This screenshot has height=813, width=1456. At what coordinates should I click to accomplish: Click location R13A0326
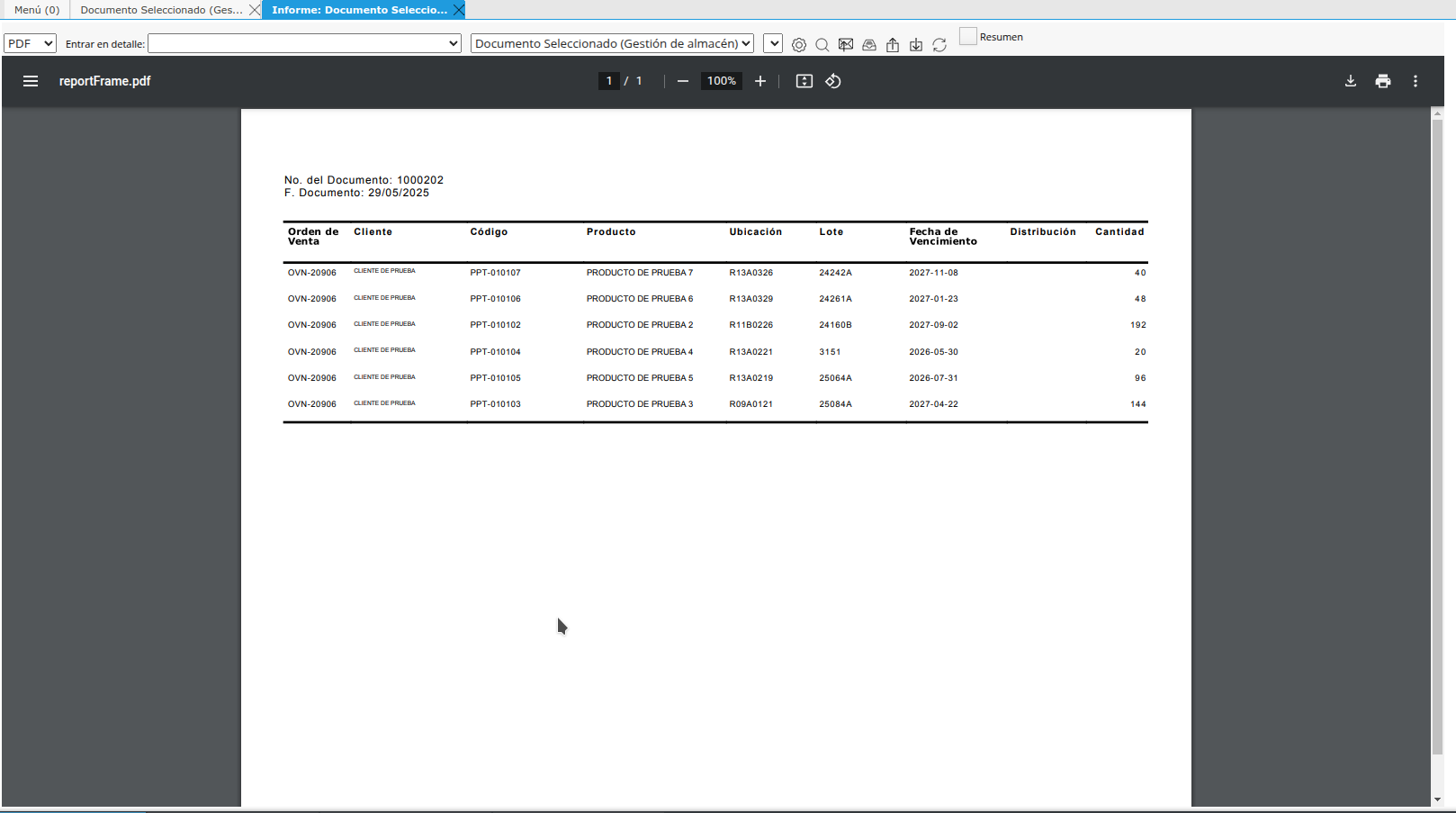coord(750,273)
